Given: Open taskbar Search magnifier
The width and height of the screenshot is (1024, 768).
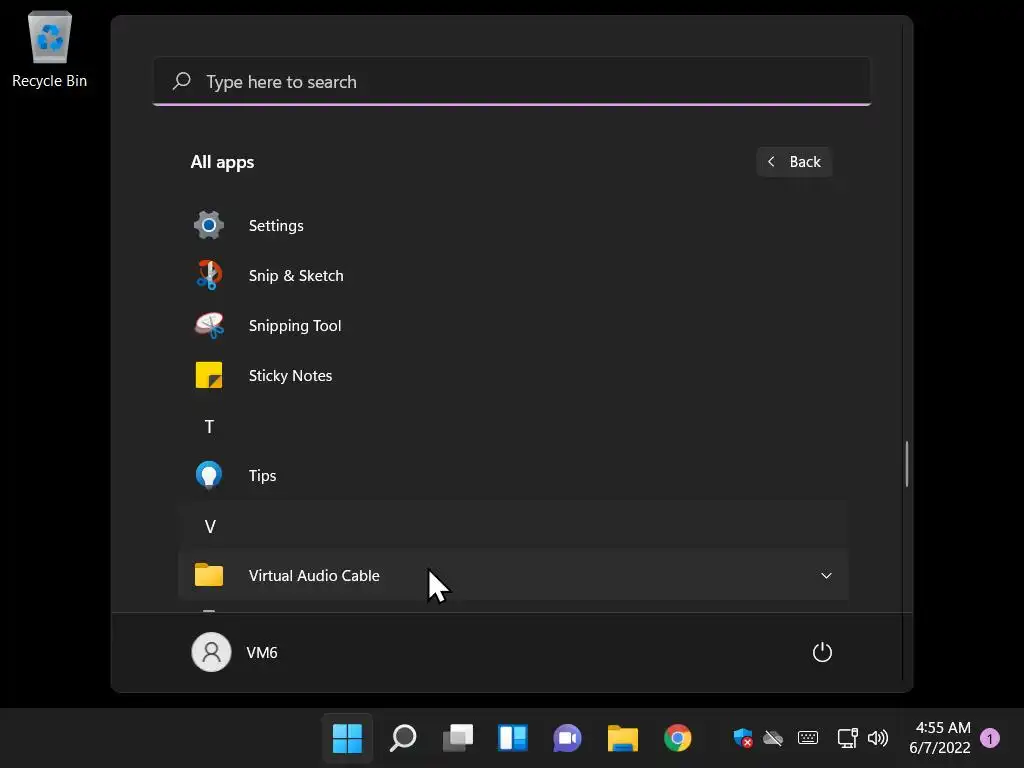Looking at the screenshot, I should (403, 739).
